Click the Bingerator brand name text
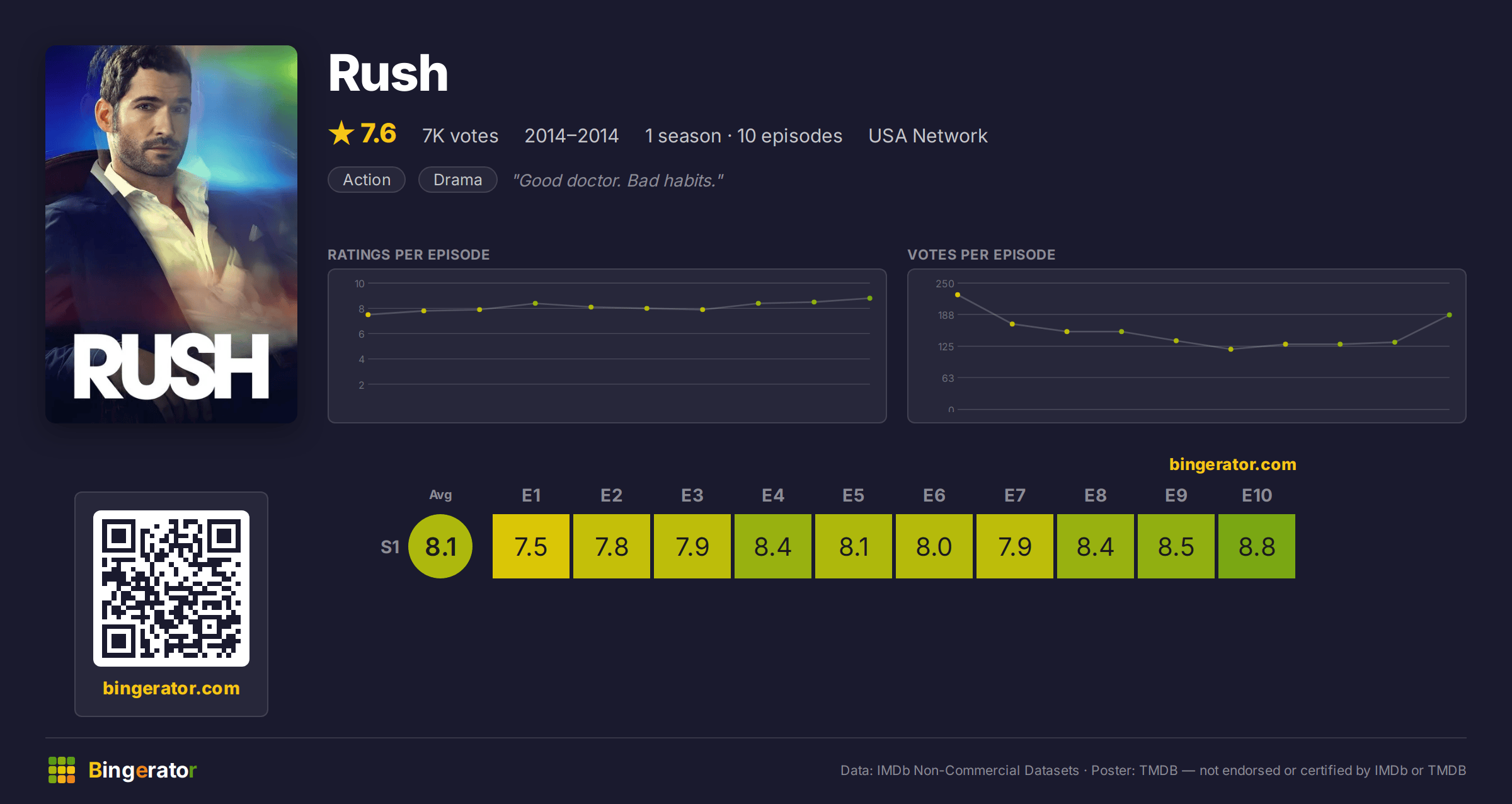Image resolution: width=1512 pixels, height=804 pixels. point(143,770)
